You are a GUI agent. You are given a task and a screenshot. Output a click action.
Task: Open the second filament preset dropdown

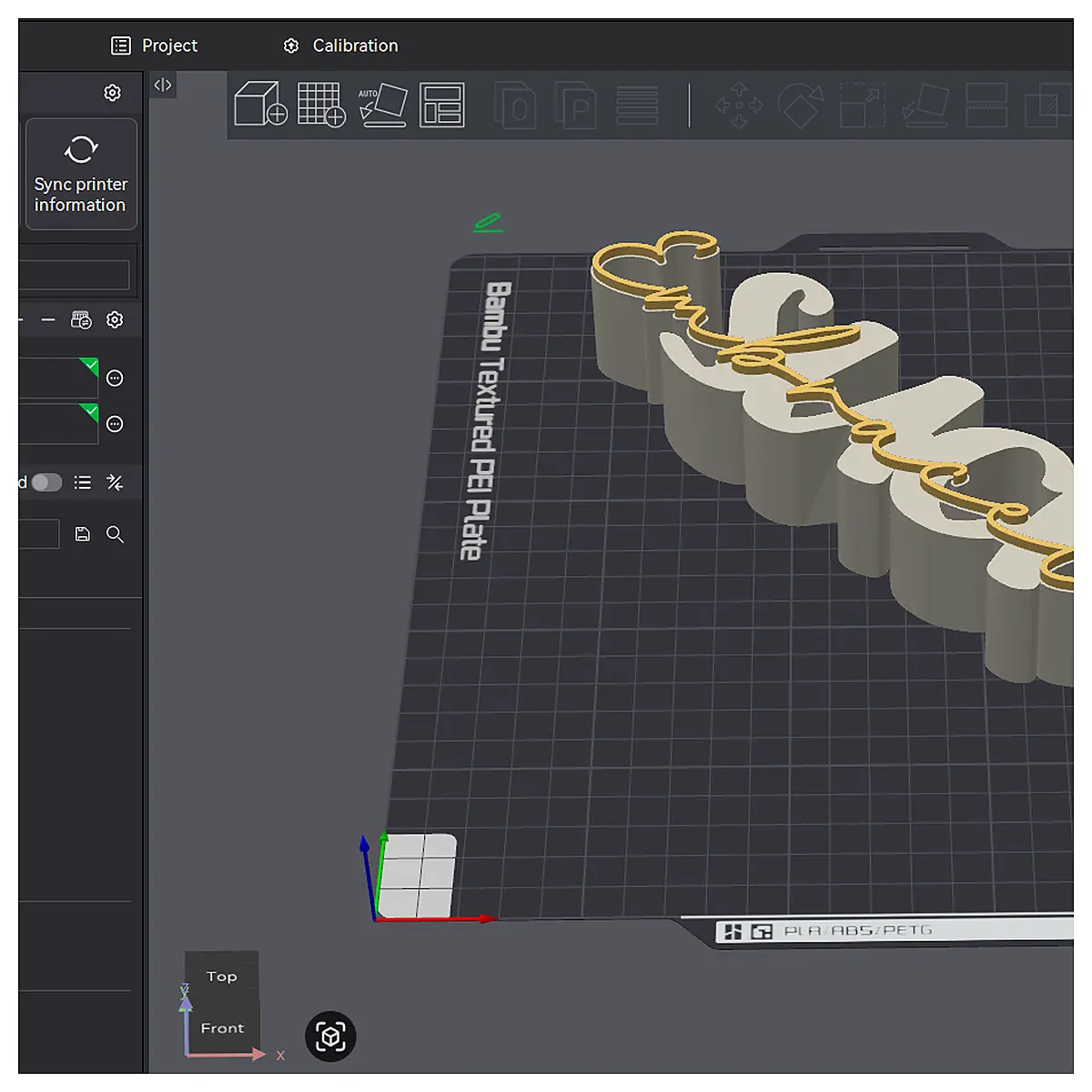tap(58, 424)
